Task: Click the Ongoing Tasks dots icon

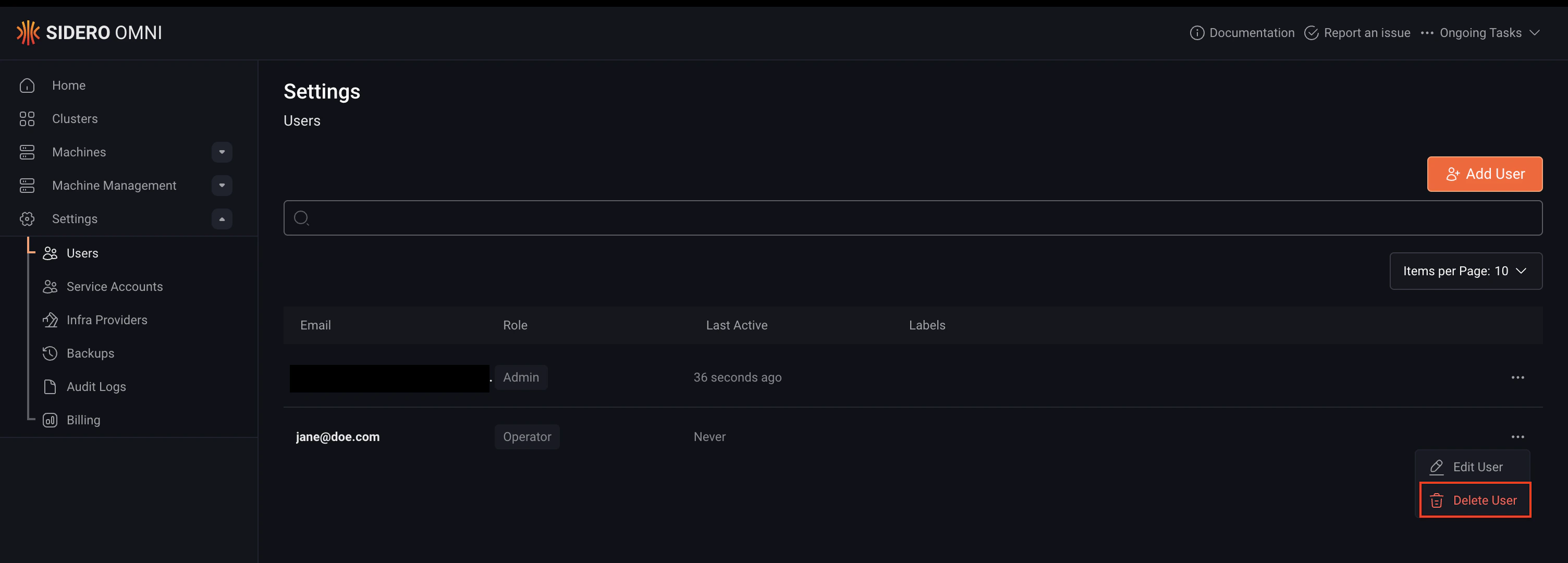Action: point(1427,33)
